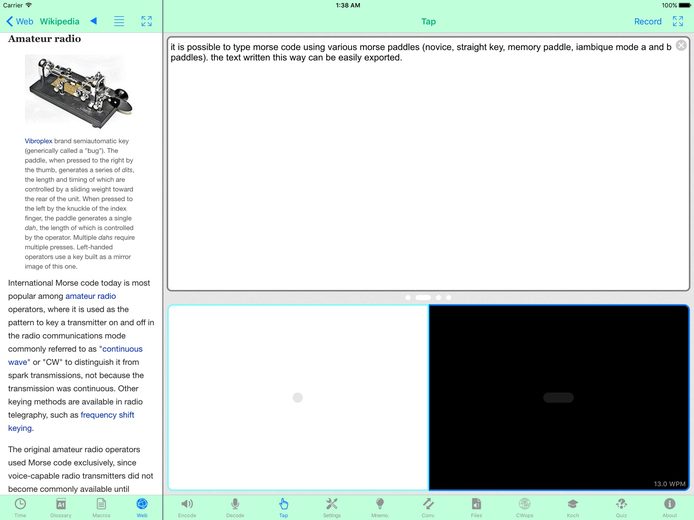Tap the white dit paddle

298,397
